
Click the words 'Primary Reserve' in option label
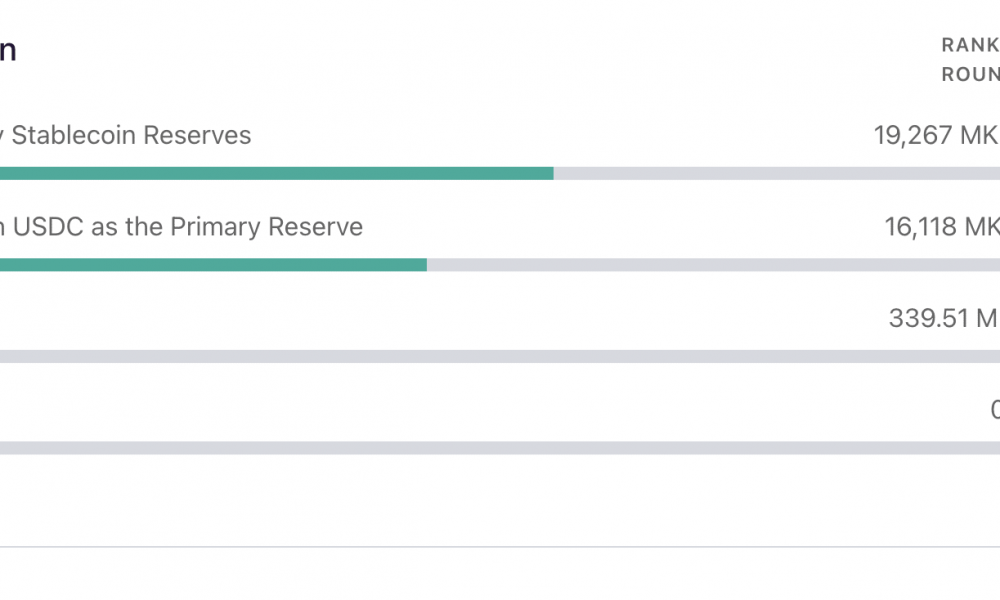tap(267, 227)
